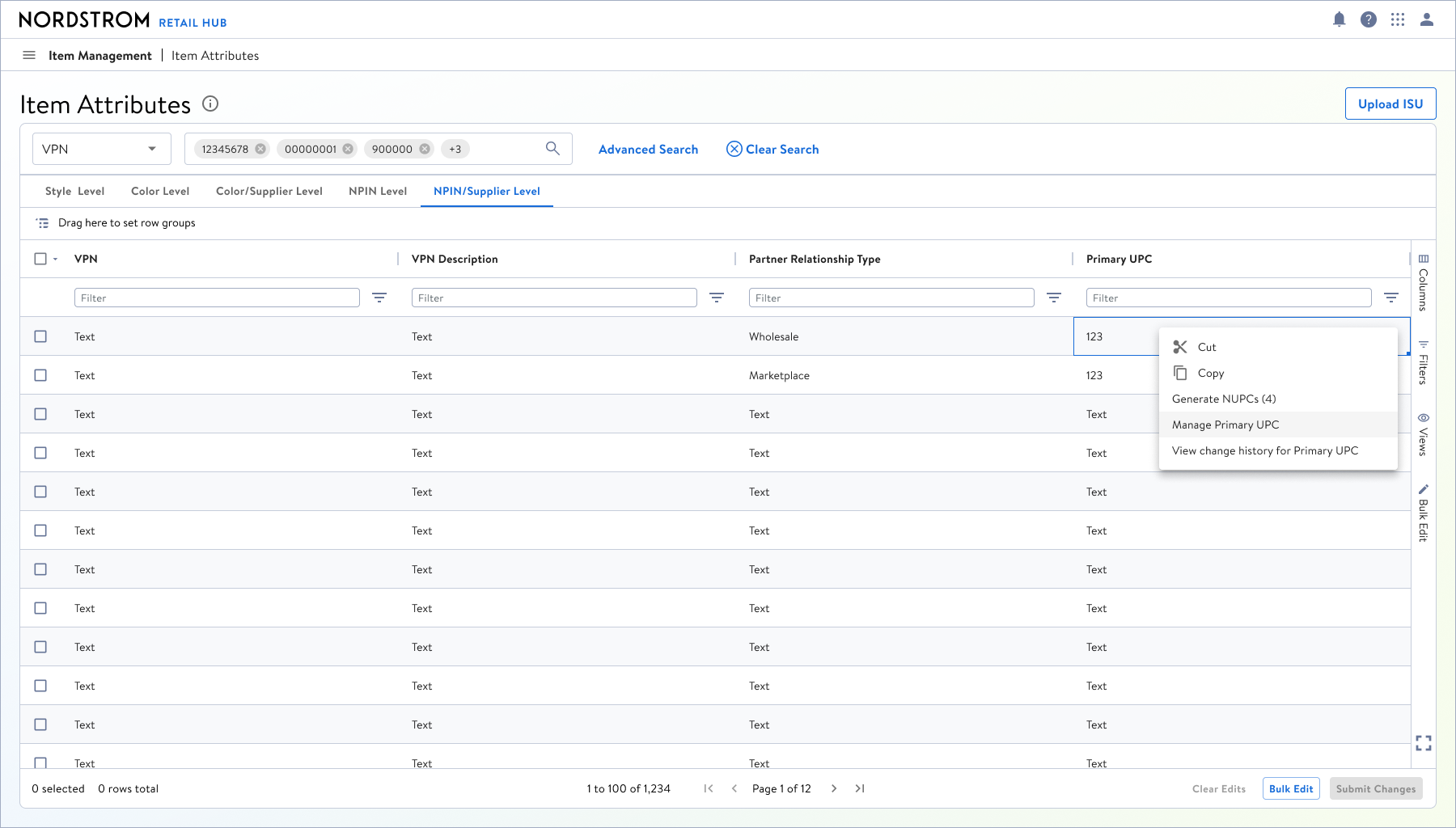Remove the 900000 search chip

pos(425,149)
